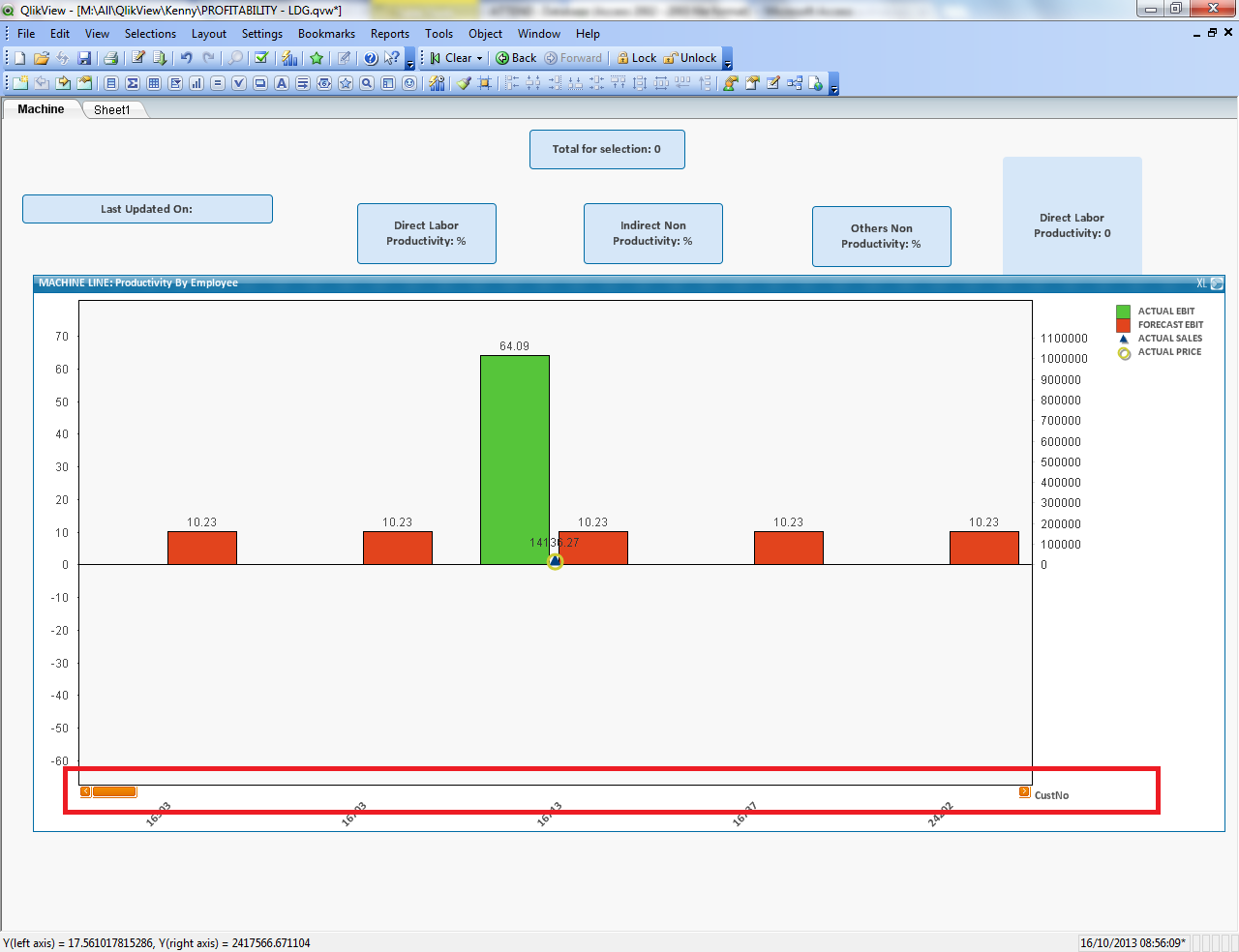Open design toolbar options dropdown
Viewport: 1239px width, 952px height.
[833, 84]
